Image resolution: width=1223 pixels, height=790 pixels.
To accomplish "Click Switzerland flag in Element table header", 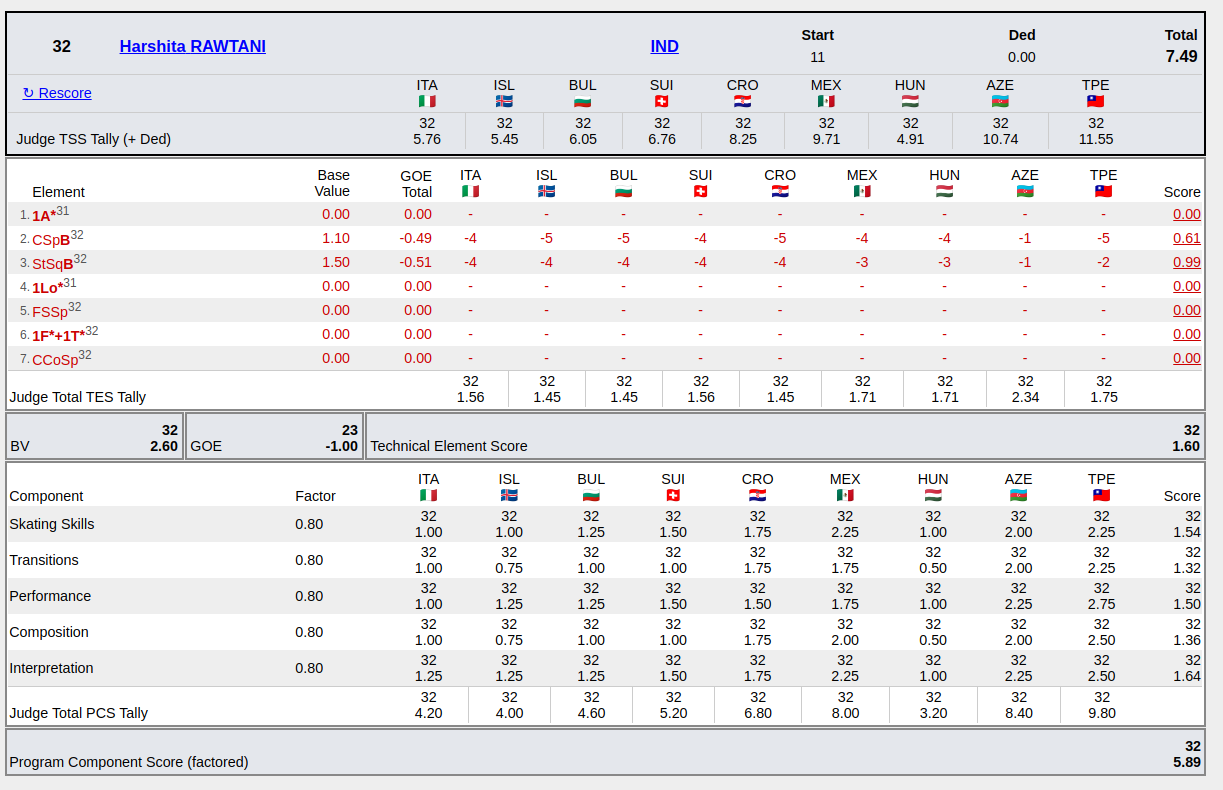I will pyautogui.click(x=700, y=191).
